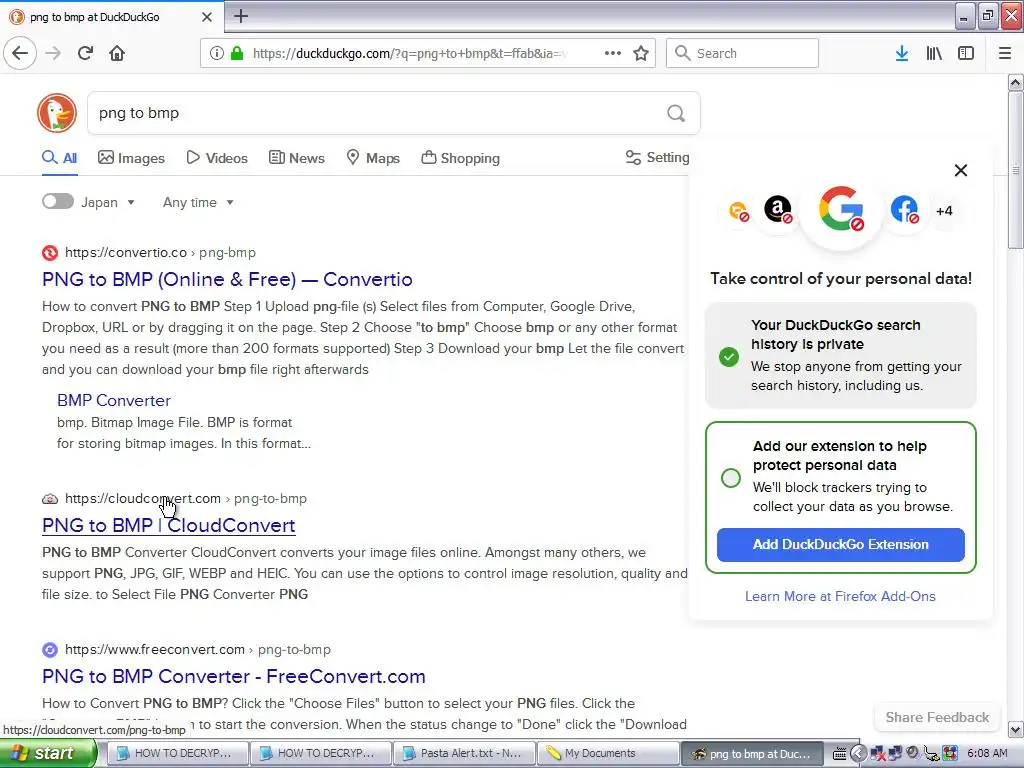Click the taskbar clock 6:08 AM
This screenshot has width=1024, height=768.
987,754
